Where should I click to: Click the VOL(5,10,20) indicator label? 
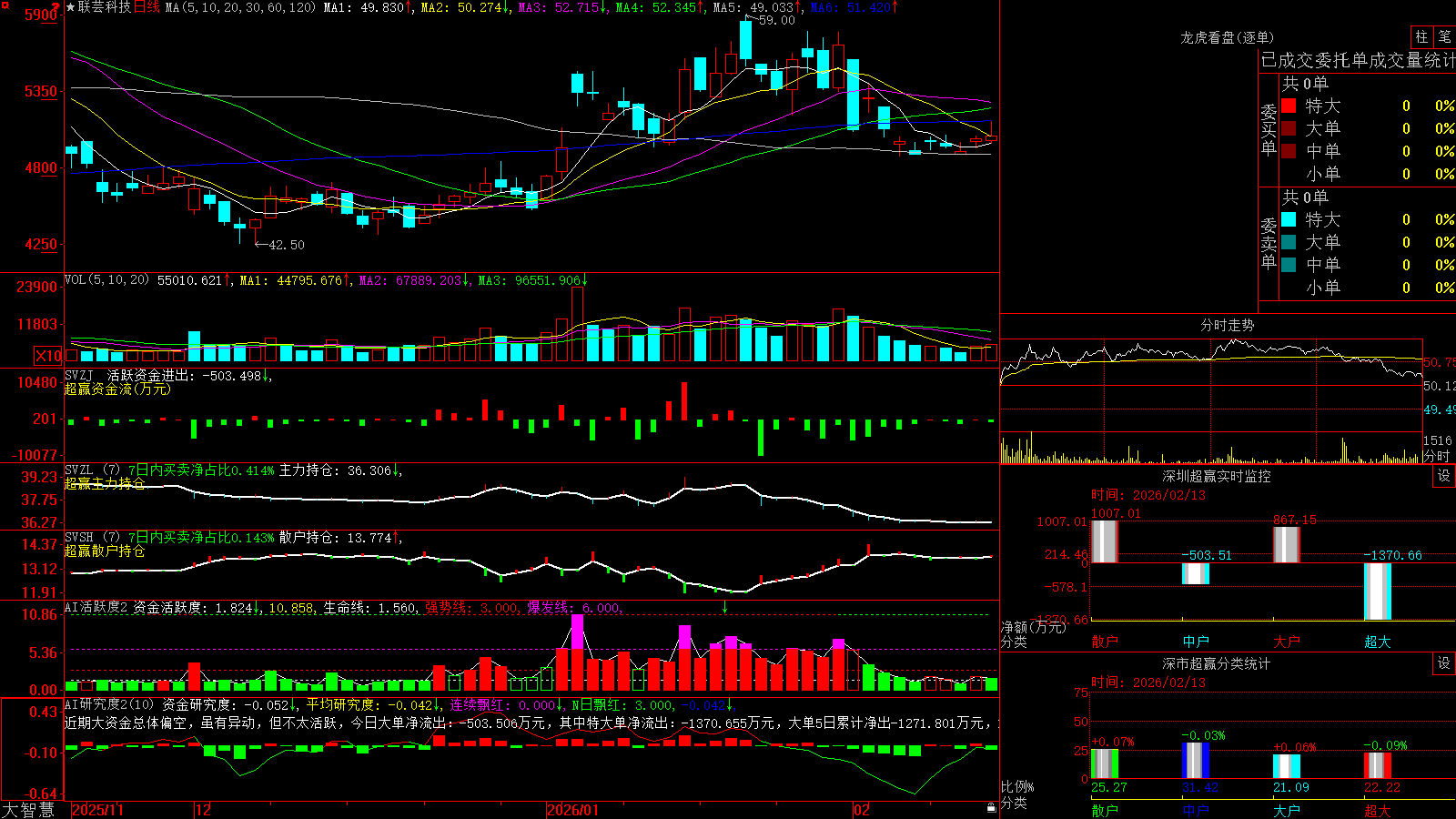107,280
